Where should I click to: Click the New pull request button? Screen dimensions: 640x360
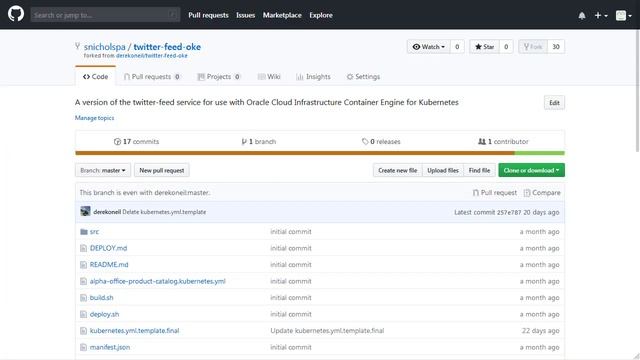(x=162, y=170)
